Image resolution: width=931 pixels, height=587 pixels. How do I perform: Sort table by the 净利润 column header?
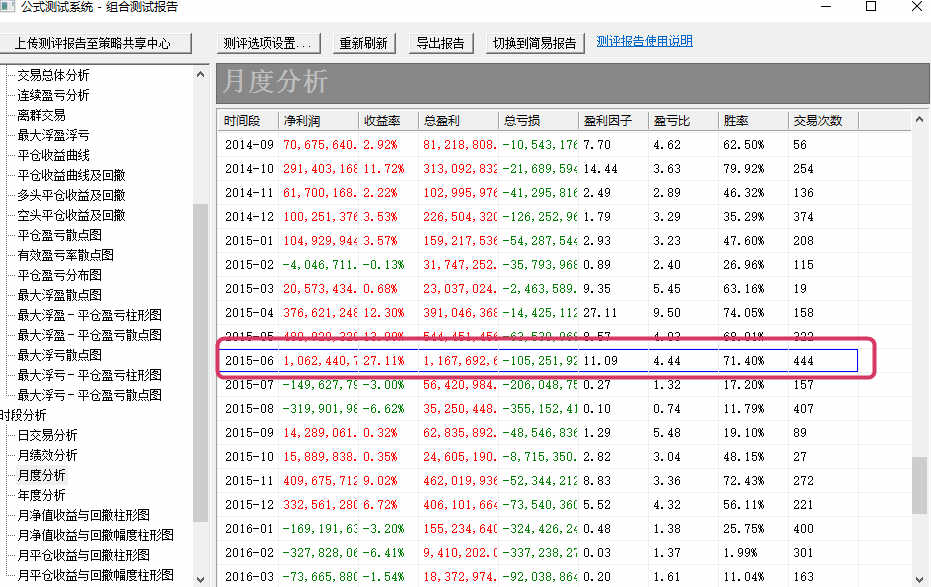pyautogui.click(x=301, y=120)
